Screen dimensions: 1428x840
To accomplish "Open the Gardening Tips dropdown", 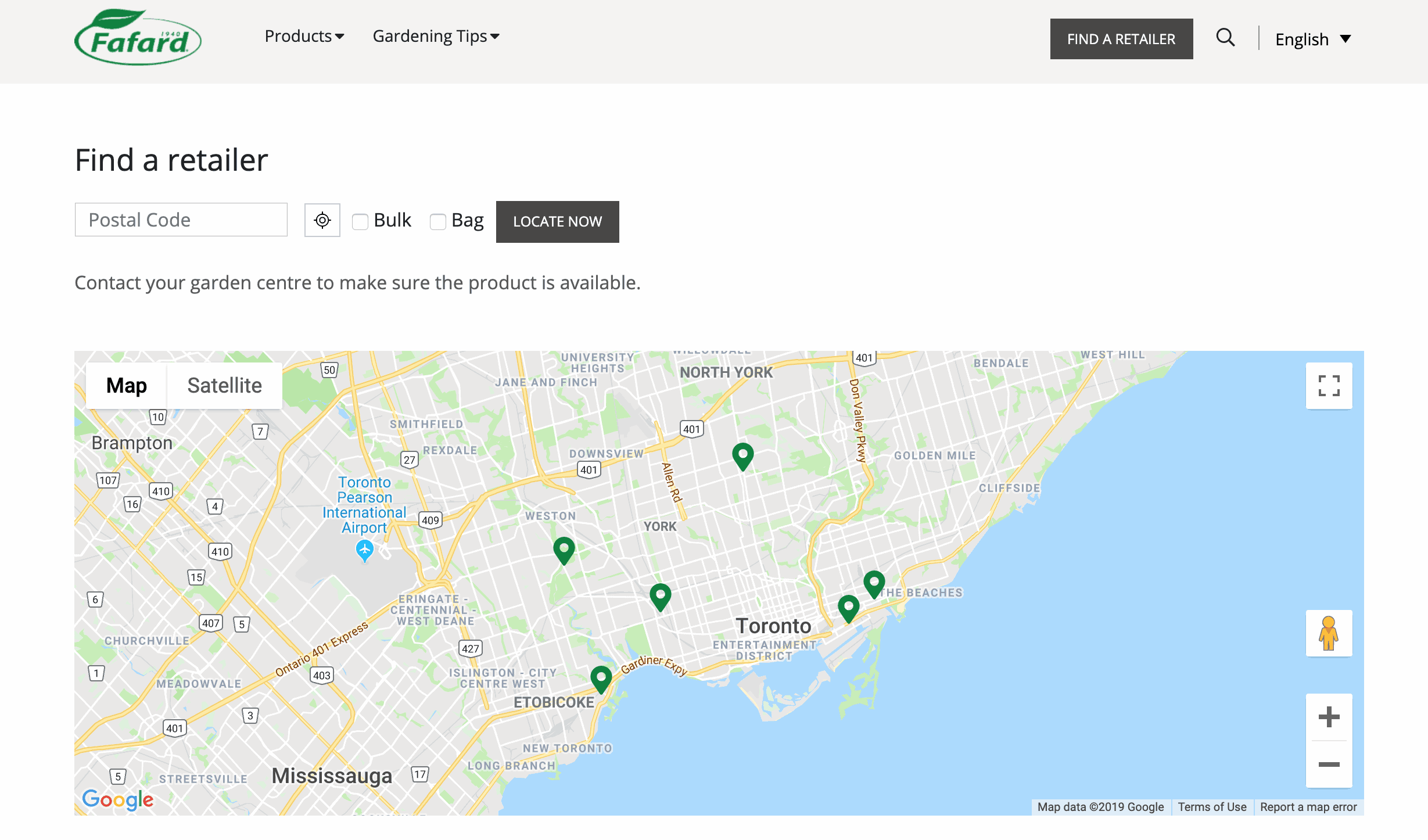I will point(436,37).
